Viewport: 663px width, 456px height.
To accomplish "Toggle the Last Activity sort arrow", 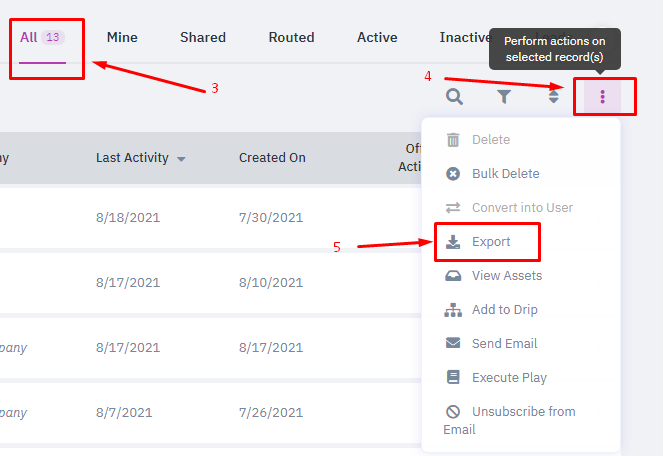I will click(181, 159).
